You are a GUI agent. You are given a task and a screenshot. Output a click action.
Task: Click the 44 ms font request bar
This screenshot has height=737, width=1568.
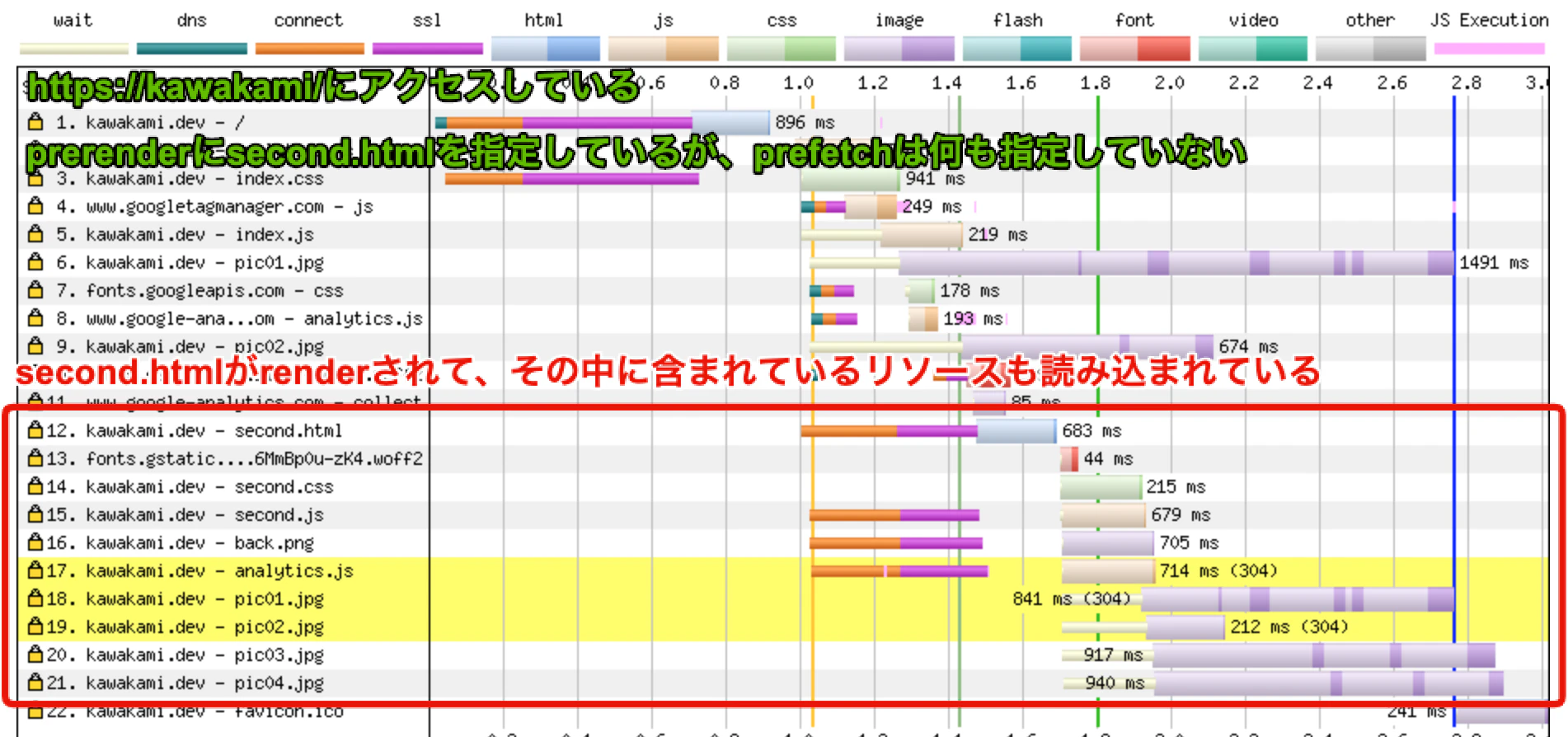pyautogui.click(x=1069, y=459)
